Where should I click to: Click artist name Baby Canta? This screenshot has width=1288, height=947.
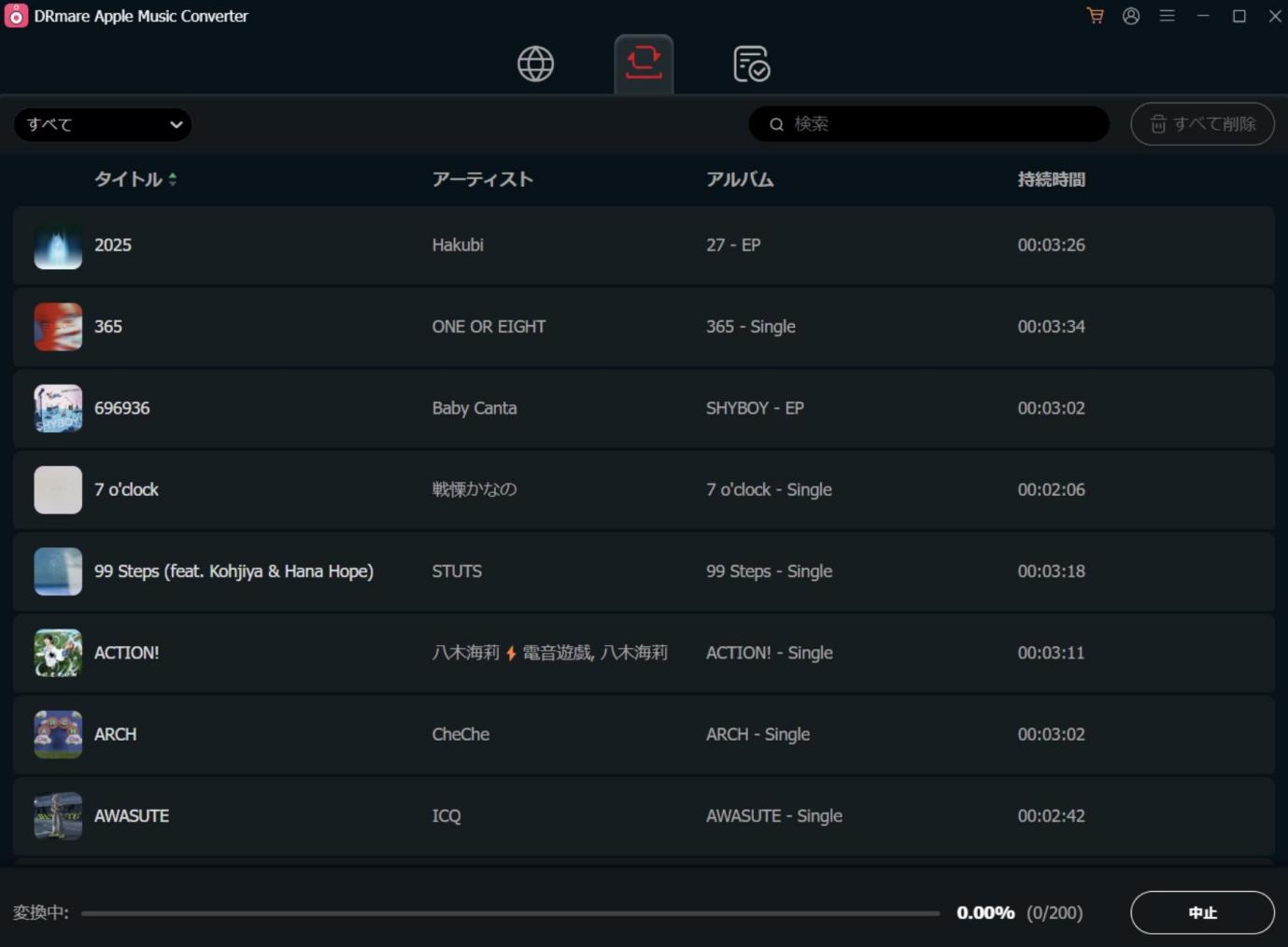pos(474,408)
